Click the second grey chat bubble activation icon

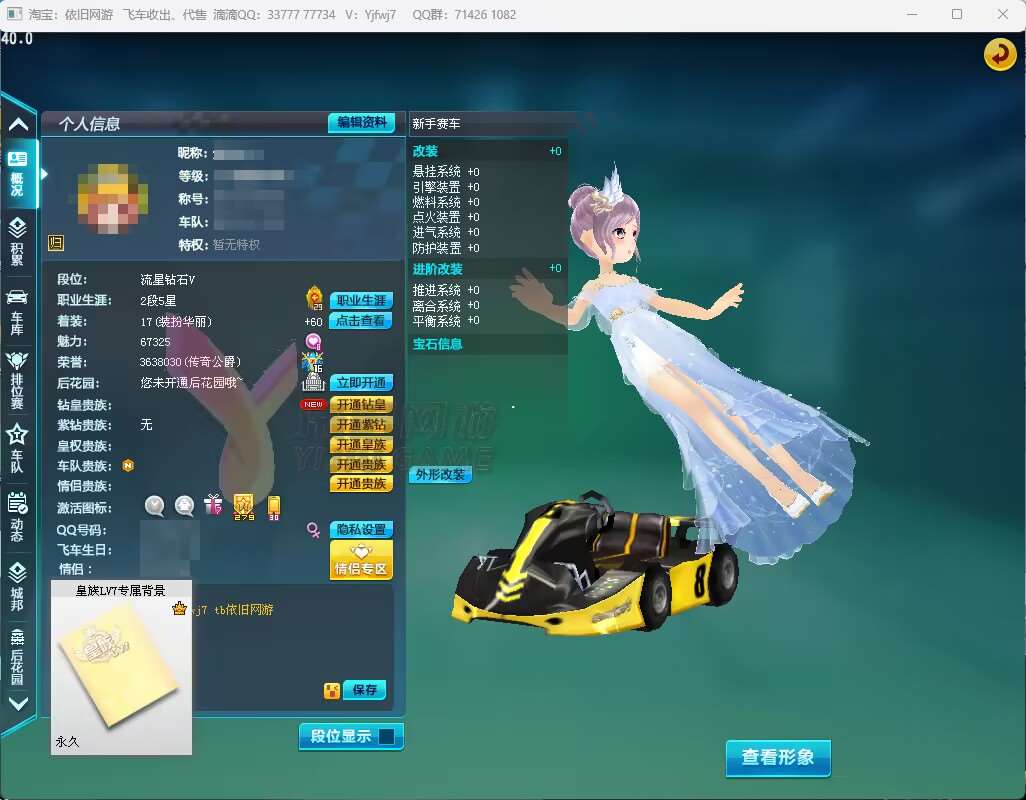185,506
